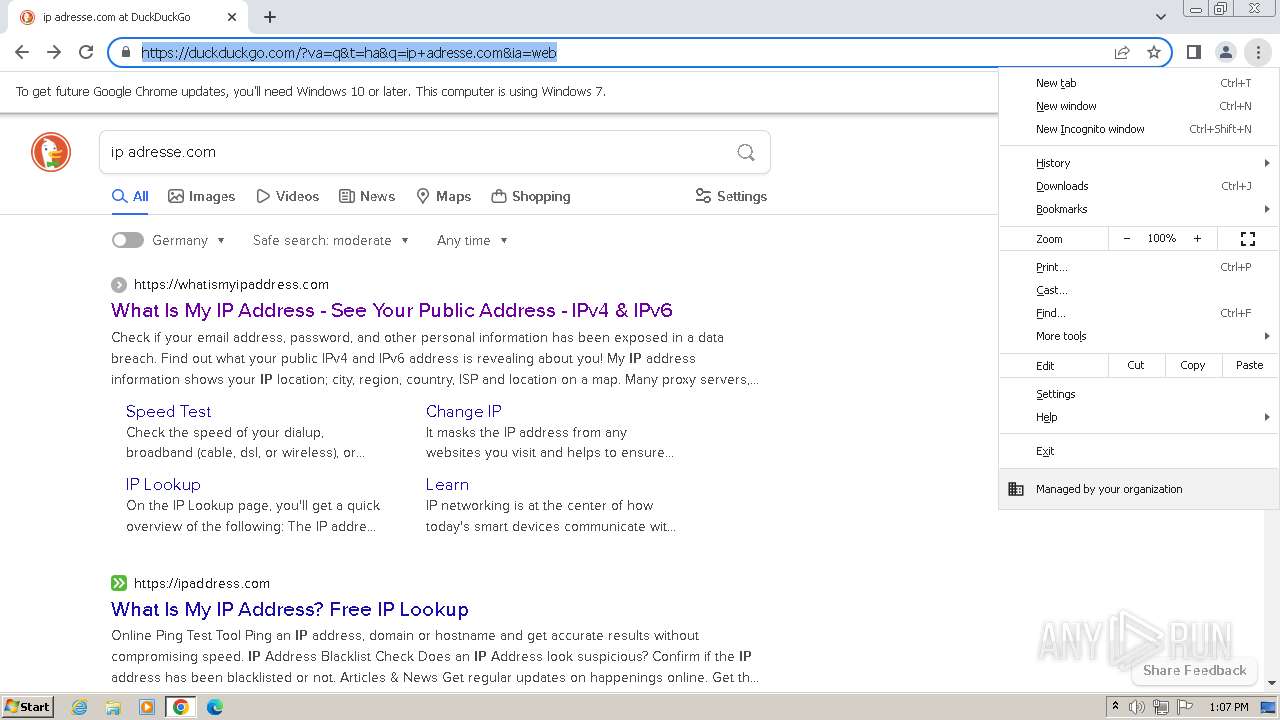This screenshot has height=720, width=1280.
Task: Expand the Bookmarks submenu
Action: pyautogui.click(x=1139, y=209)
